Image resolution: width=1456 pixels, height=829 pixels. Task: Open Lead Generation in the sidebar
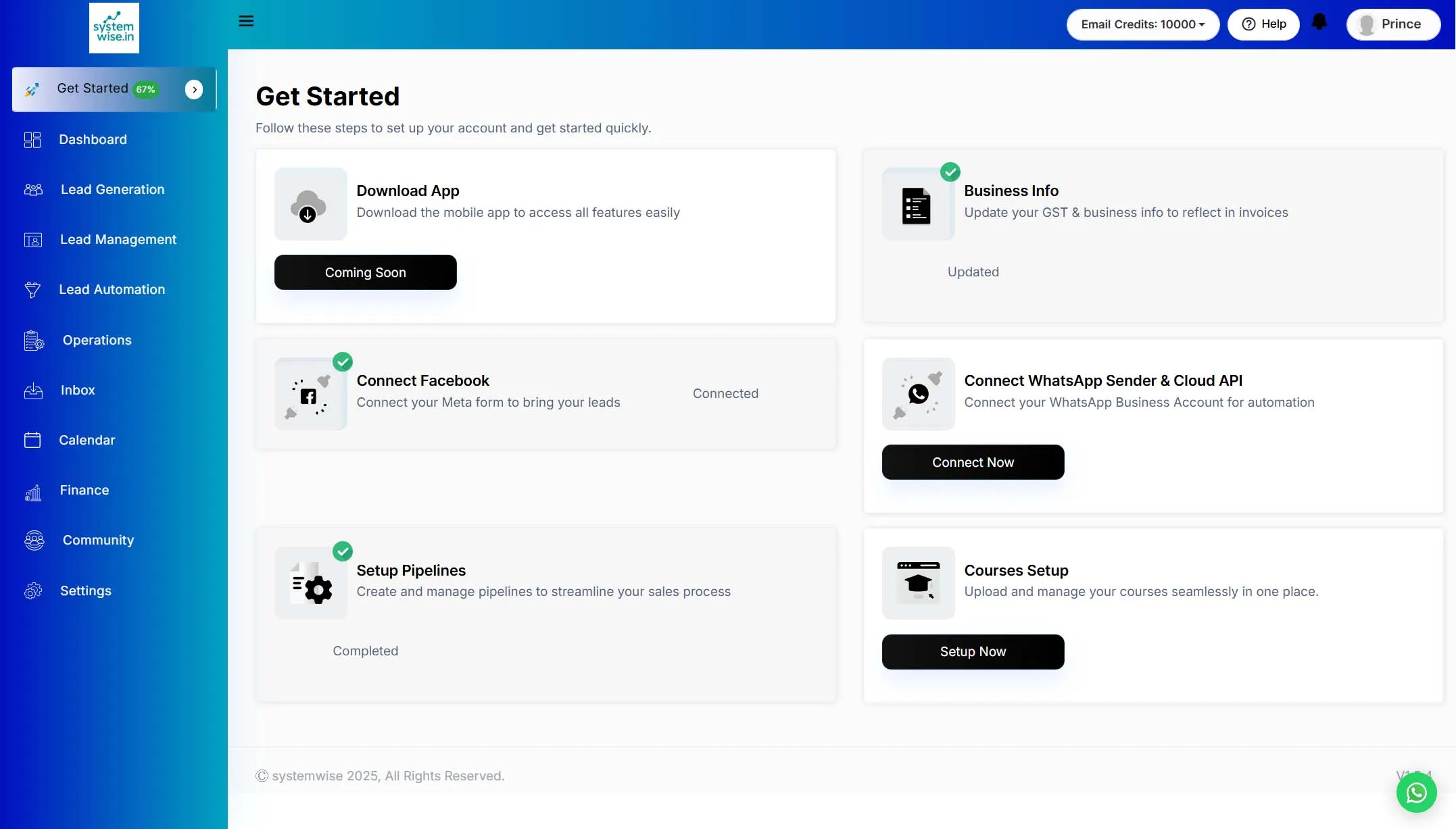[112, 190]
